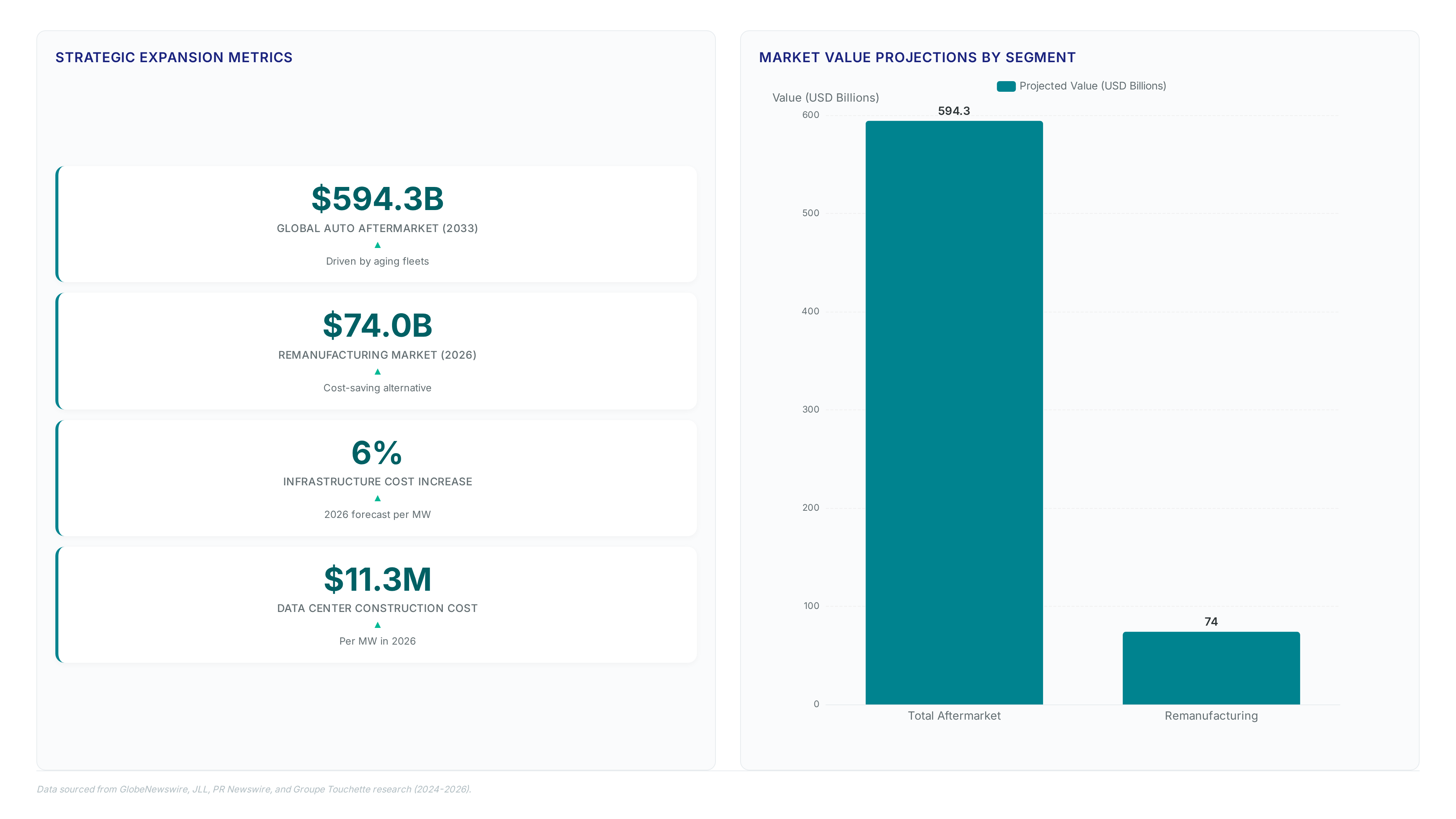The image size is (1456, 819).
Task: Click the 600 y-axis tick label
Action: 811,115
